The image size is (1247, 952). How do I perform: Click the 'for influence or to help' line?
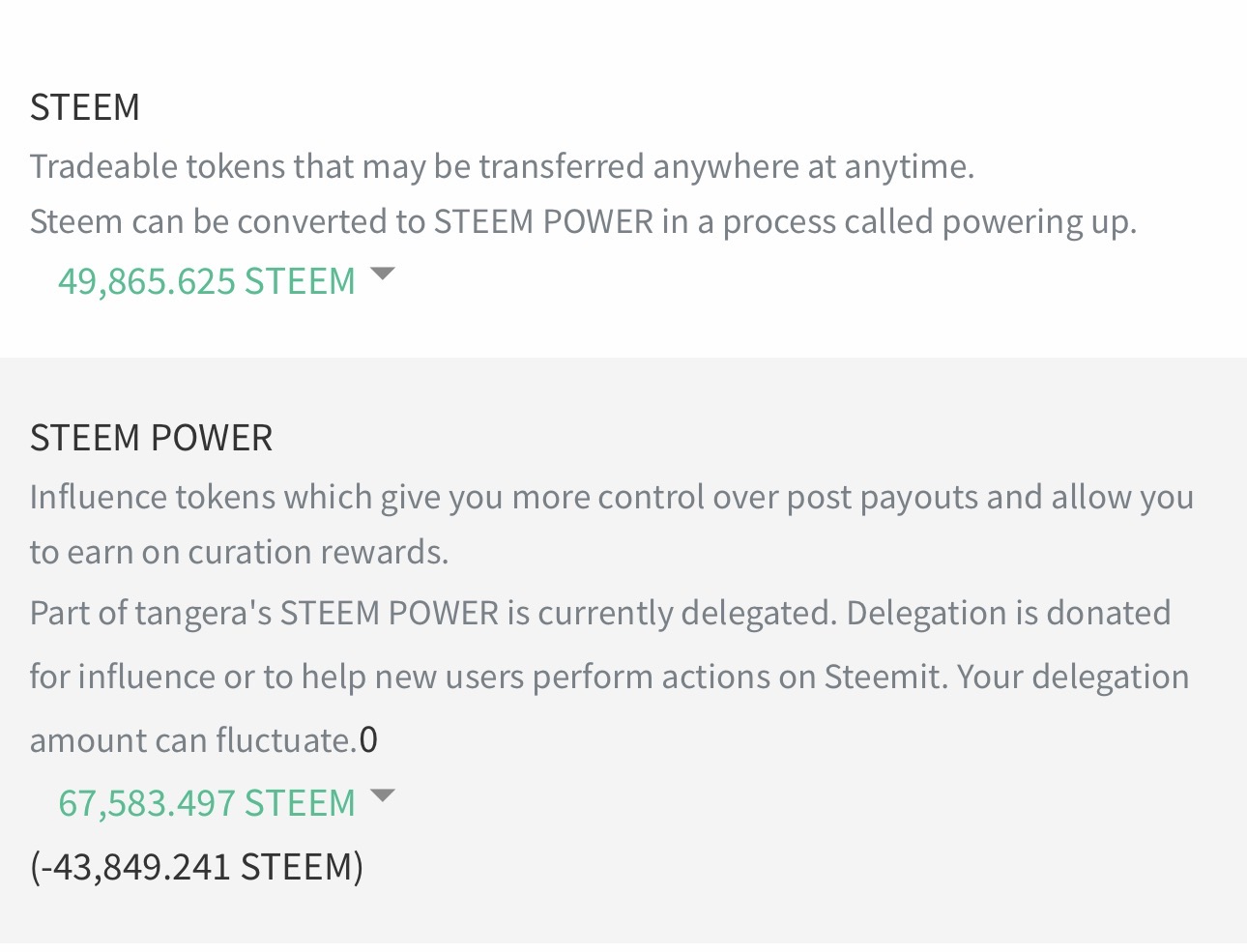(x=609, y=677)
